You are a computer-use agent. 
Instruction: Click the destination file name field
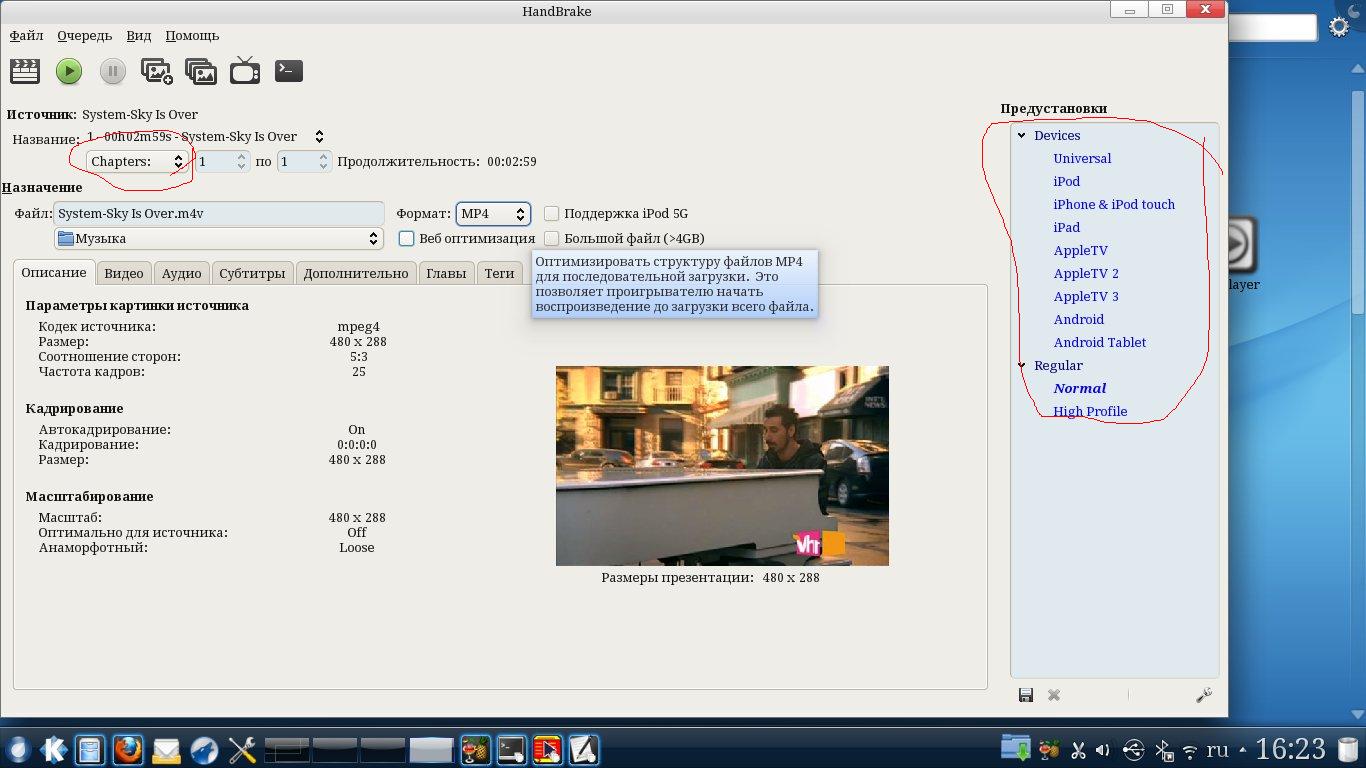(219, 213)
